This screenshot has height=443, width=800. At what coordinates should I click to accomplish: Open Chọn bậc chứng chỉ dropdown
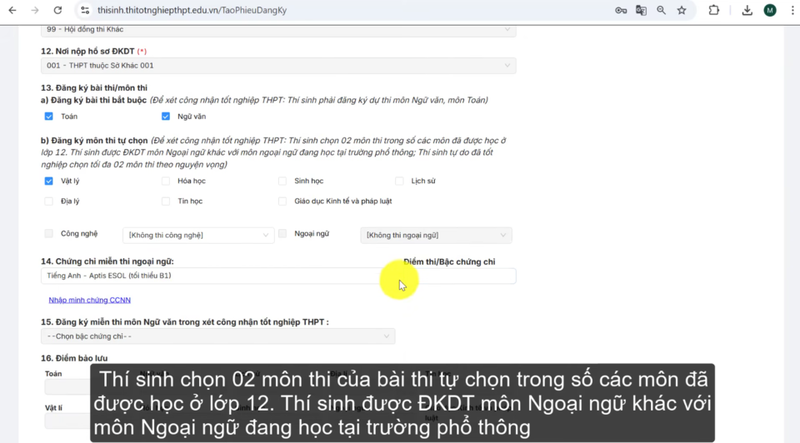(x=217, y=336)
